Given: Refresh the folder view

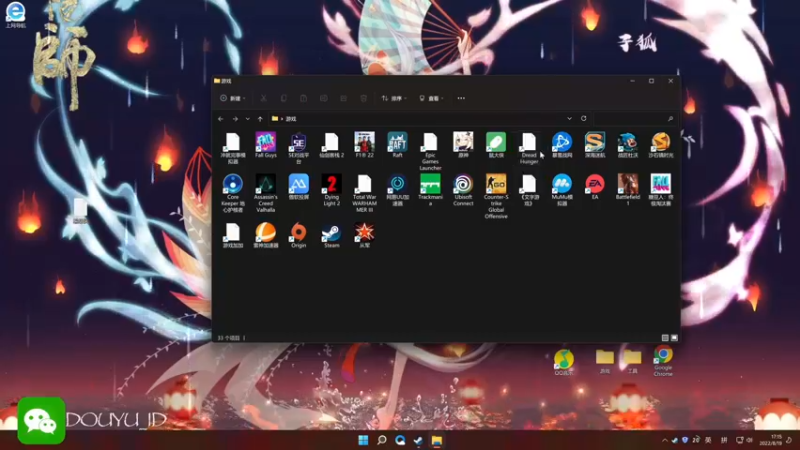Looking at the screenshot, I should click(584, 118).
